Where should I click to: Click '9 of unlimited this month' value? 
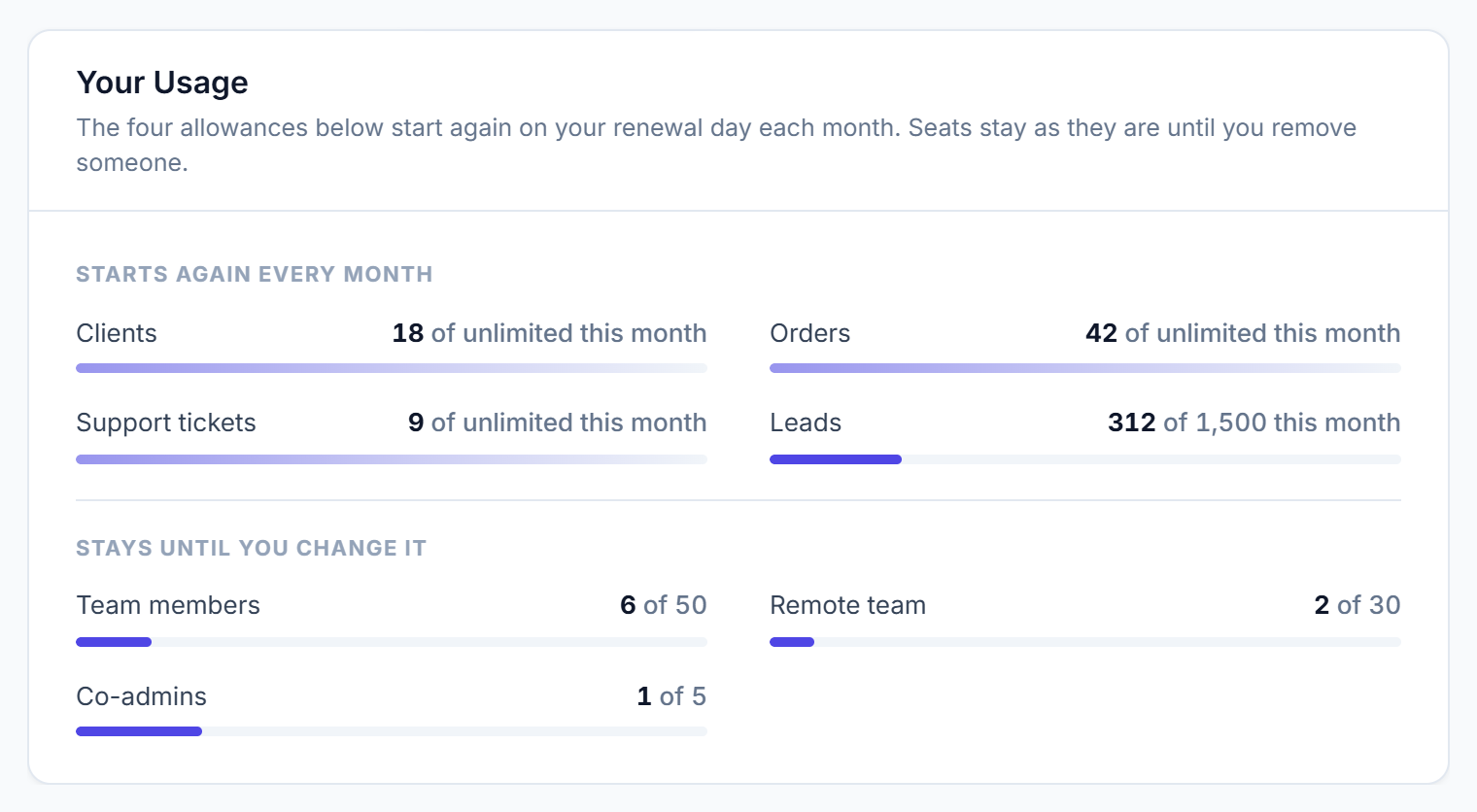[x=557, y=423]
